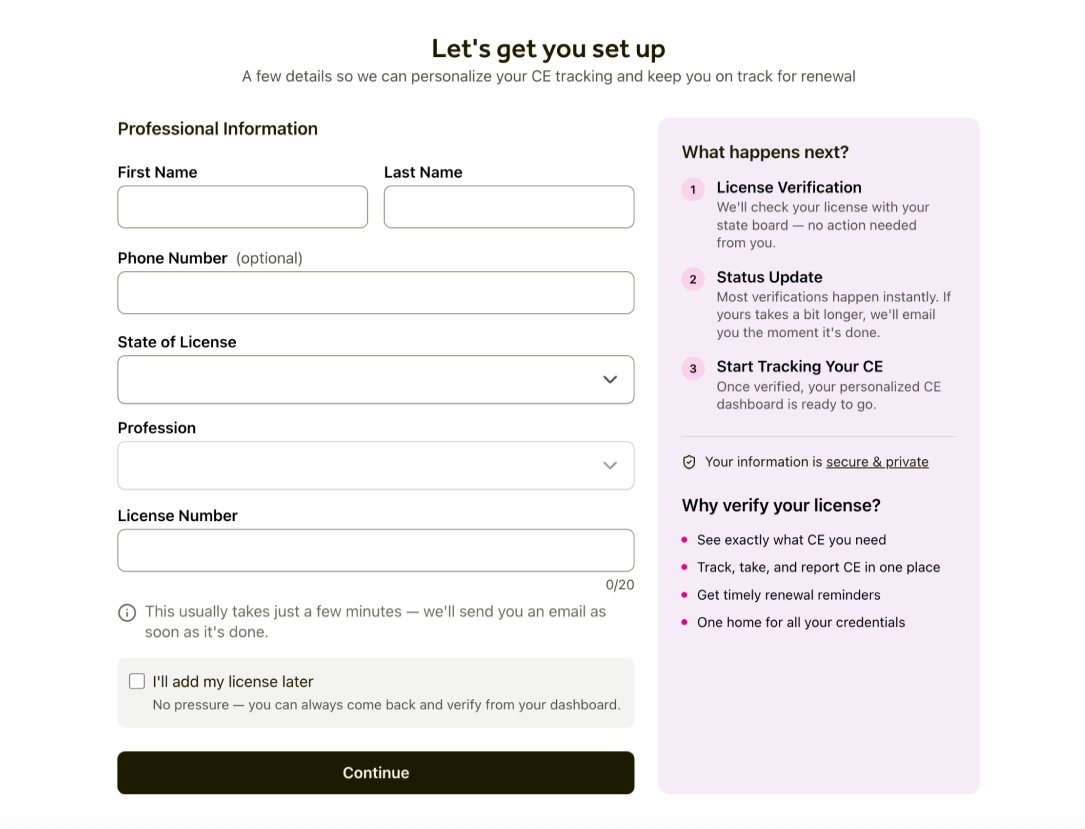
Task: Click the State of License chevron arrow
Action: pos(610,380)
